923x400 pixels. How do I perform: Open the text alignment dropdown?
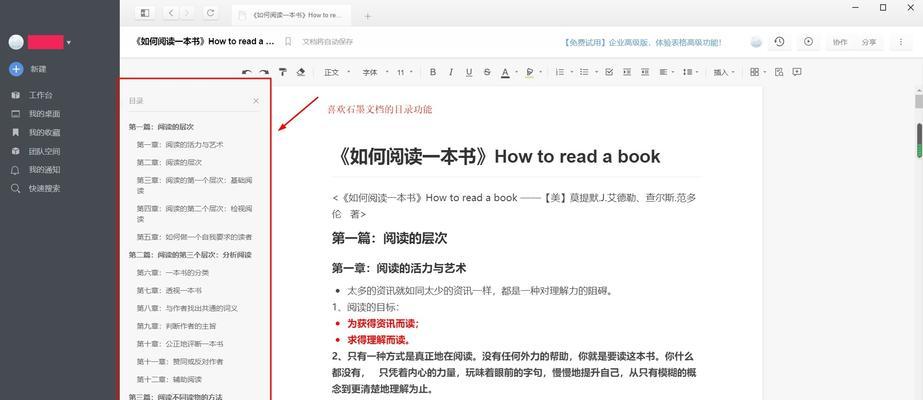(666, 72)
